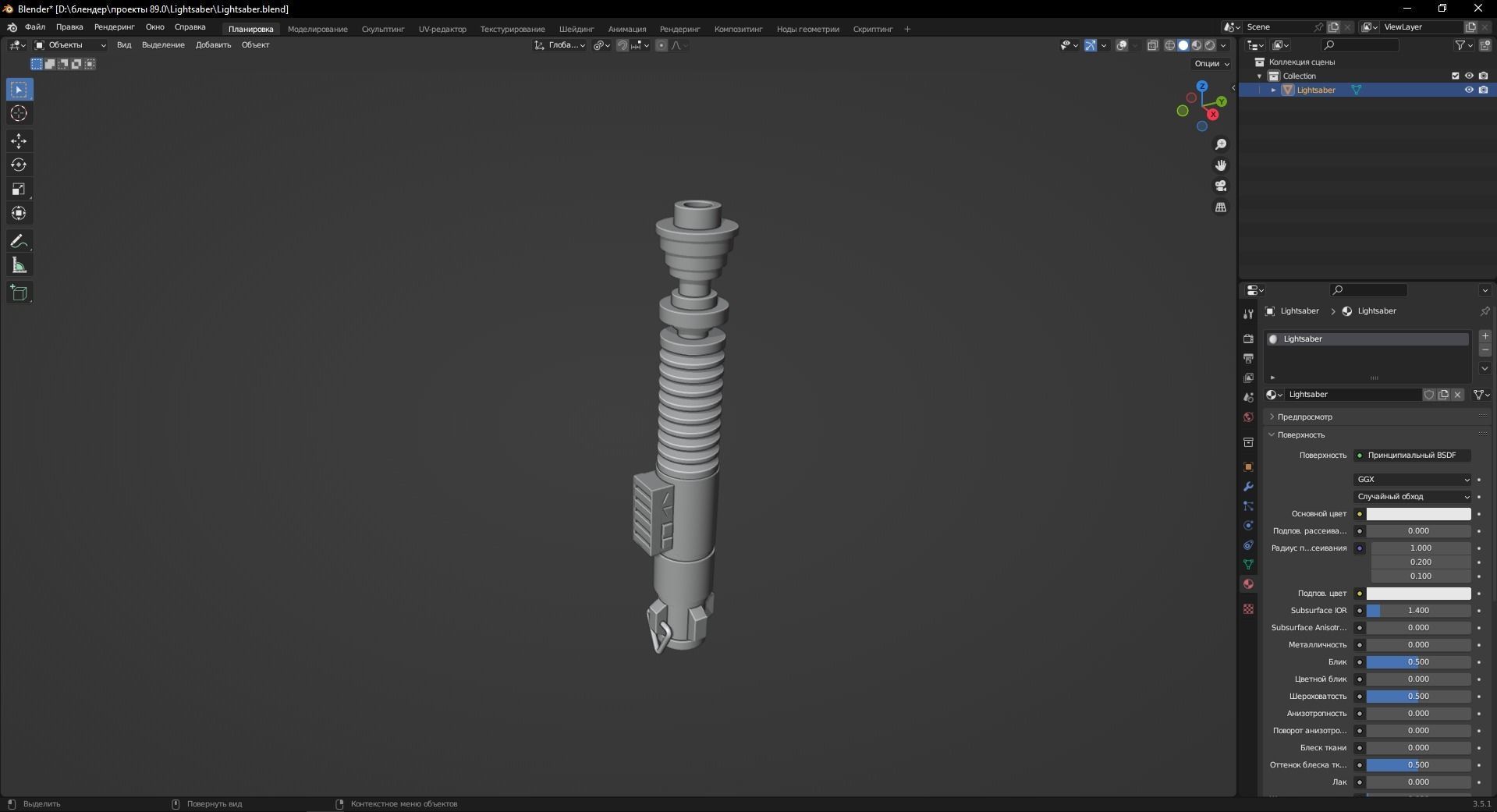
Task: Open the Particles properties tab
Action: click(x=1248, y=506)
